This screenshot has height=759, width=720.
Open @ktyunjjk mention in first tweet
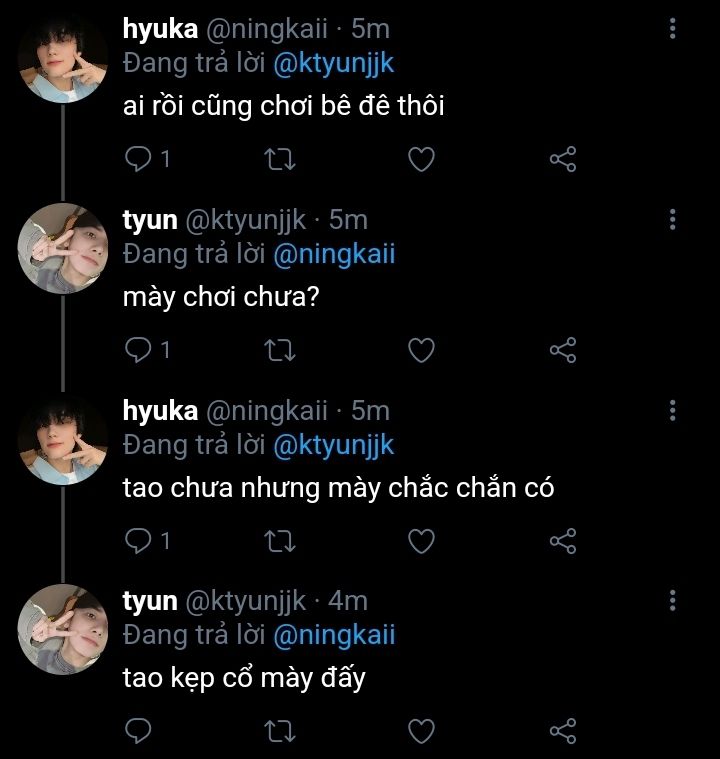333,64
